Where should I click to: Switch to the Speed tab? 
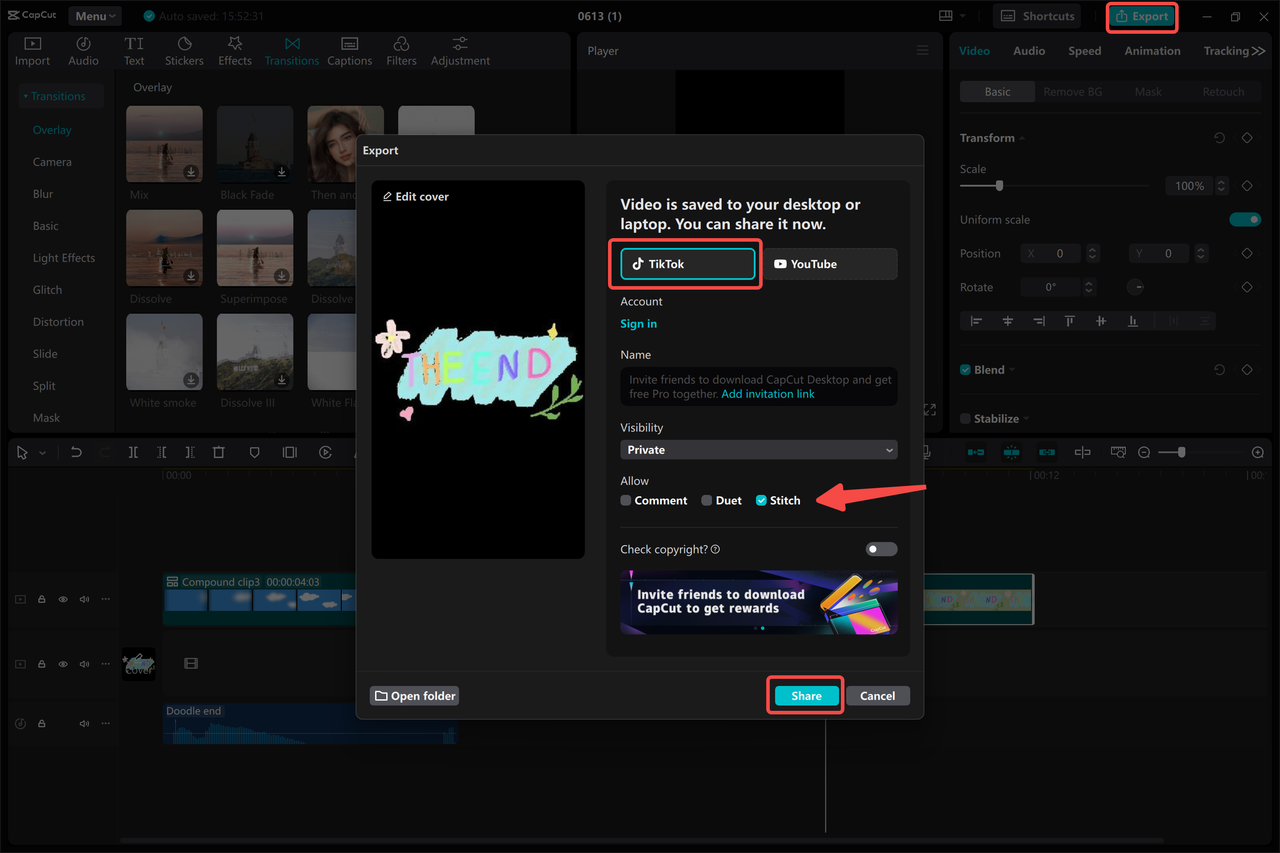click(x=1084, y=50)
